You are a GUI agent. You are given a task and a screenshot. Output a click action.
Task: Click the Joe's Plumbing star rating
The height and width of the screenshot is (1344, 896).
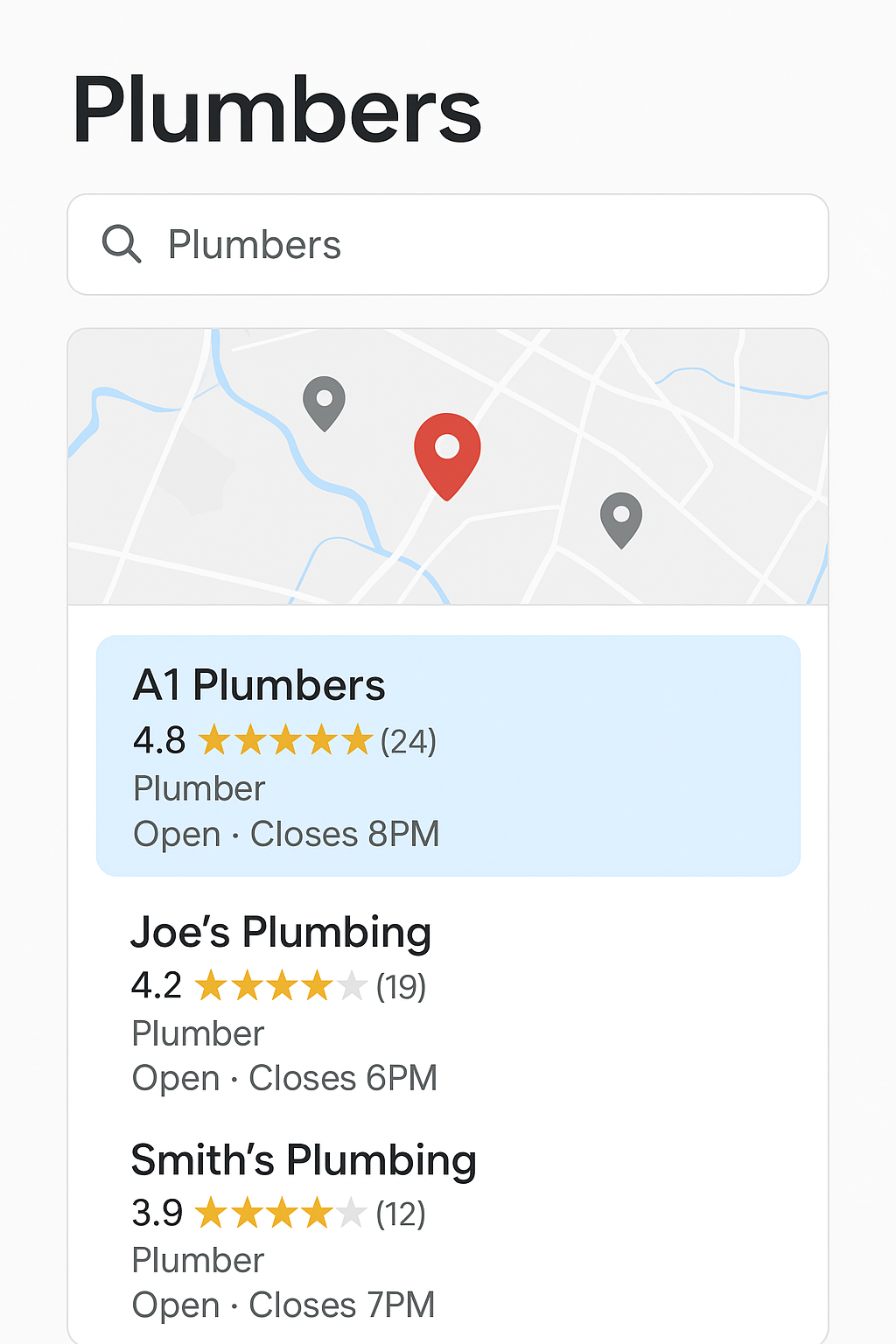[280, 986]
